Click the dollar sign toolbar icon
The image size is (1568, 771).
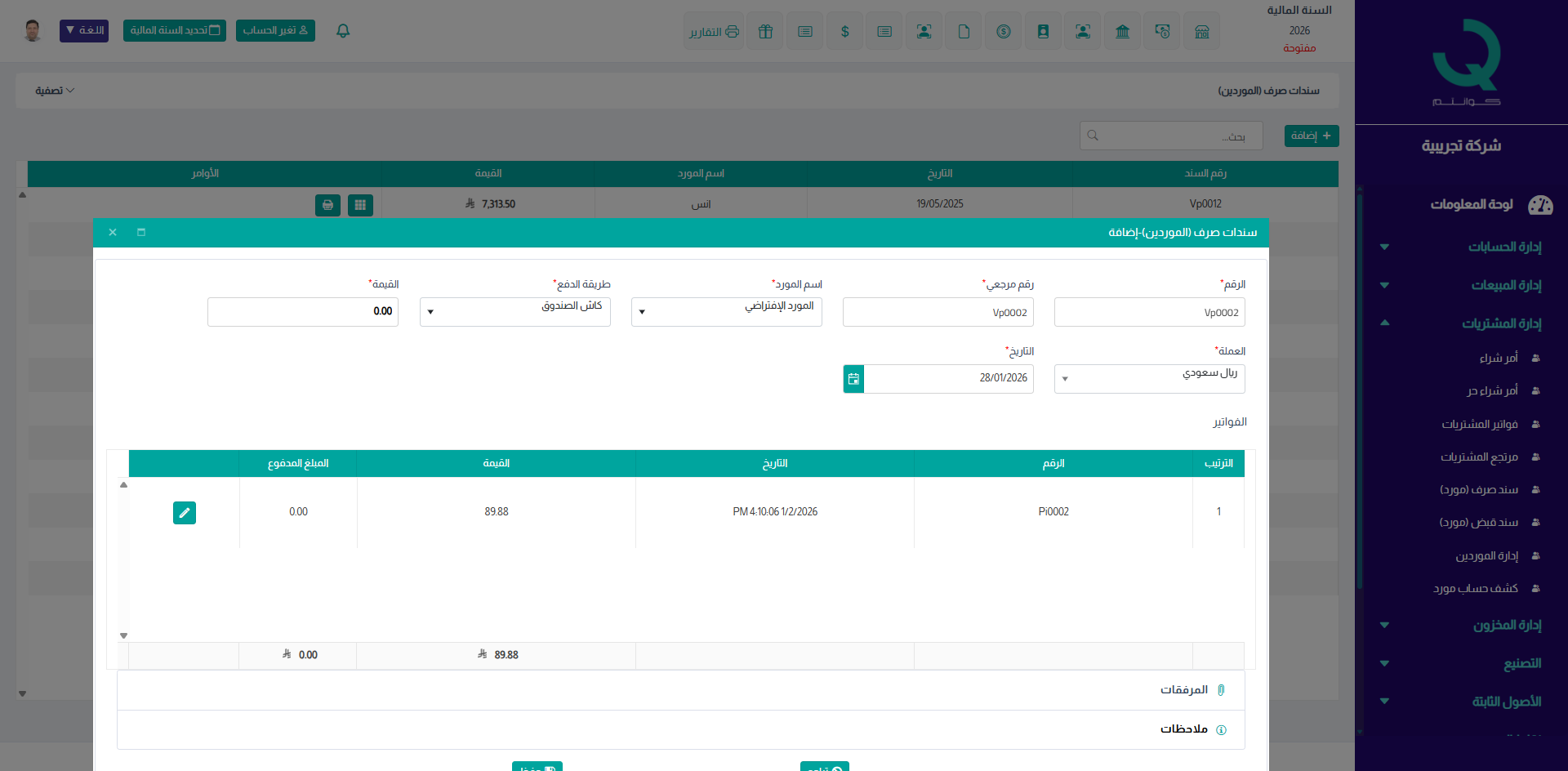pos(844,32)
